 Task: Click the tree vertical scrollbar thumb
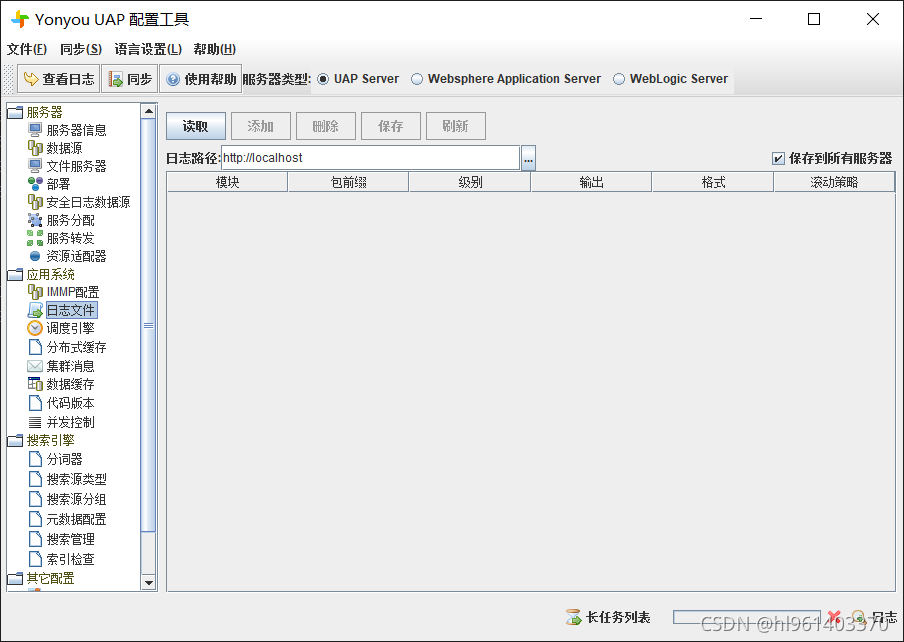149,325
